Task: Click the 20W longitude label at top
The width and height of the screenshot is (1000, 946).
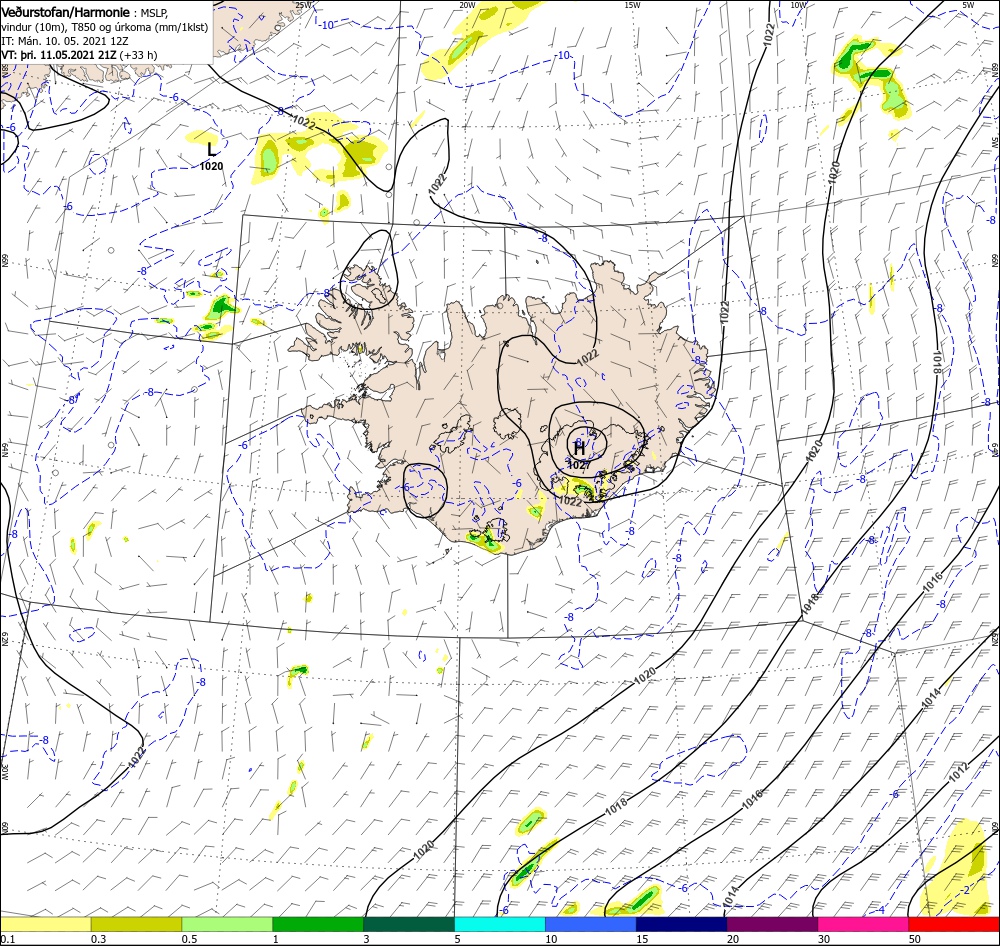Action: 467,4
